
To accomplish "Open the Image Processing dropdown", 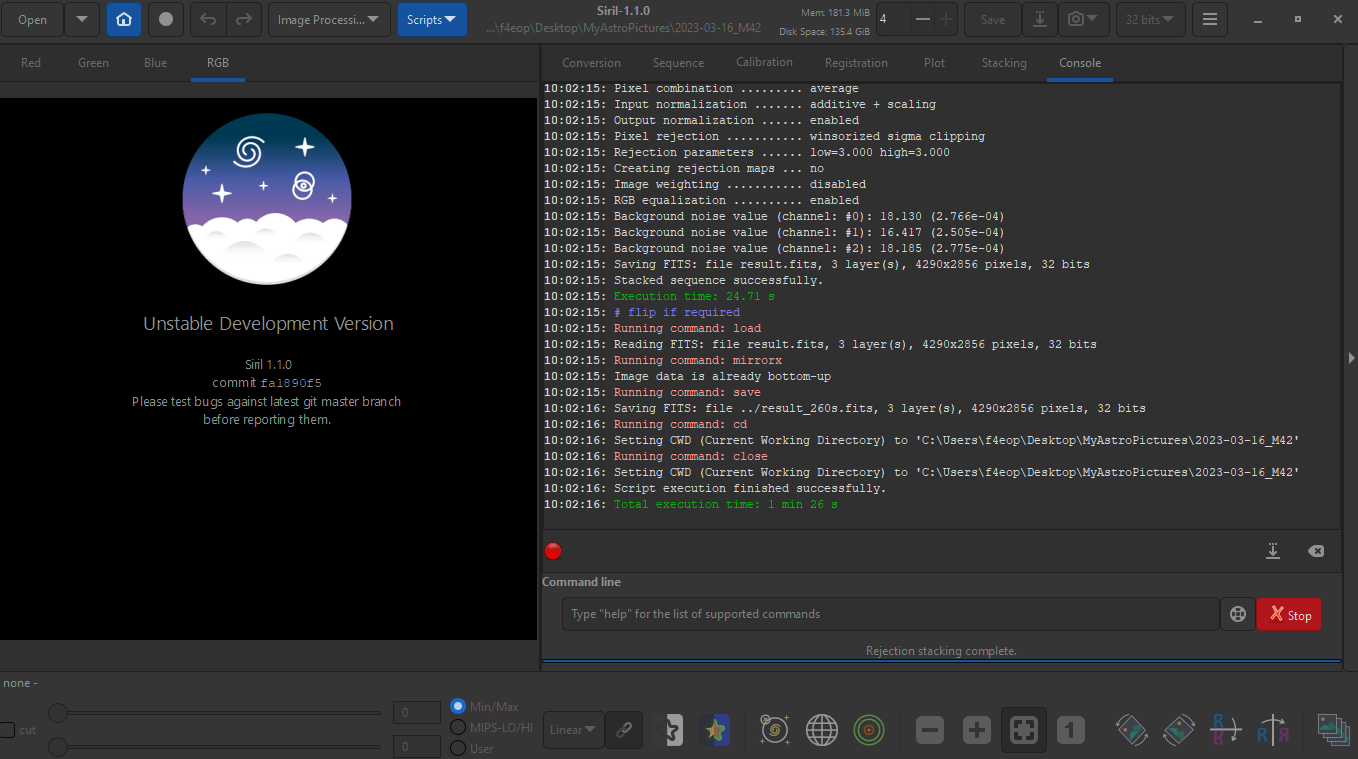I will [329, 19].
